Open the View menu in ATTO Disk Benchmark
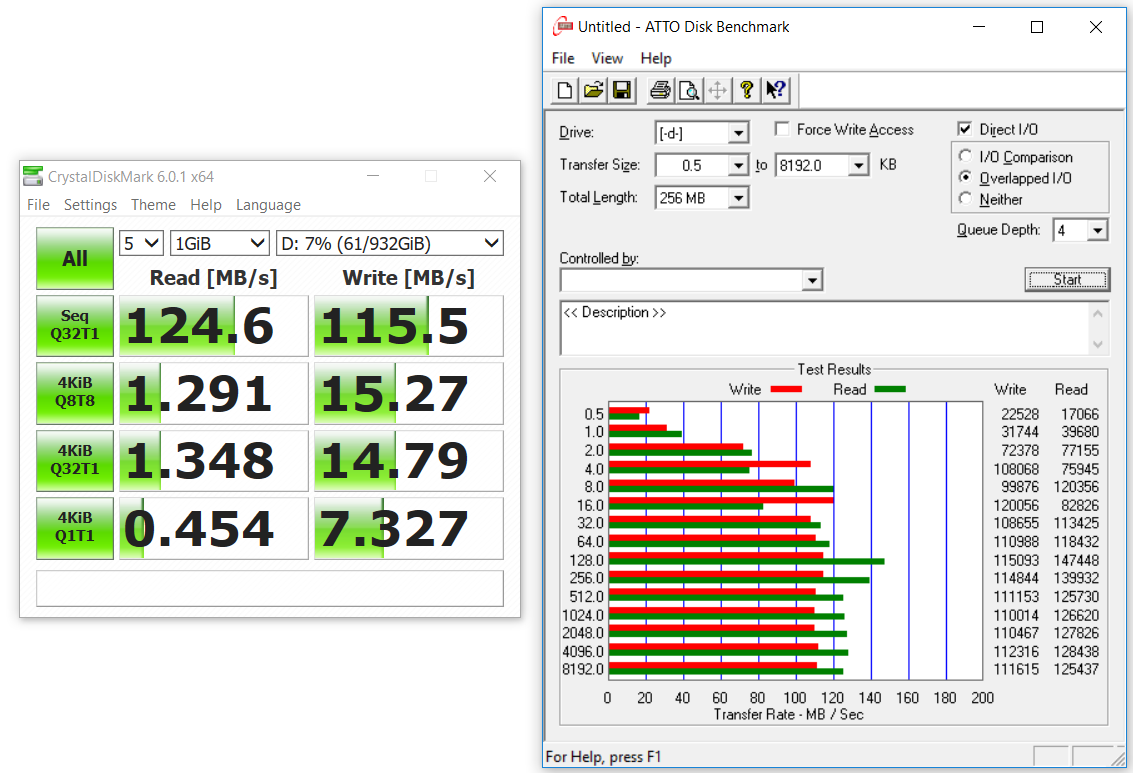Image resolution: width=1133 pixels, height=773 pixels. tap(607, 59)
